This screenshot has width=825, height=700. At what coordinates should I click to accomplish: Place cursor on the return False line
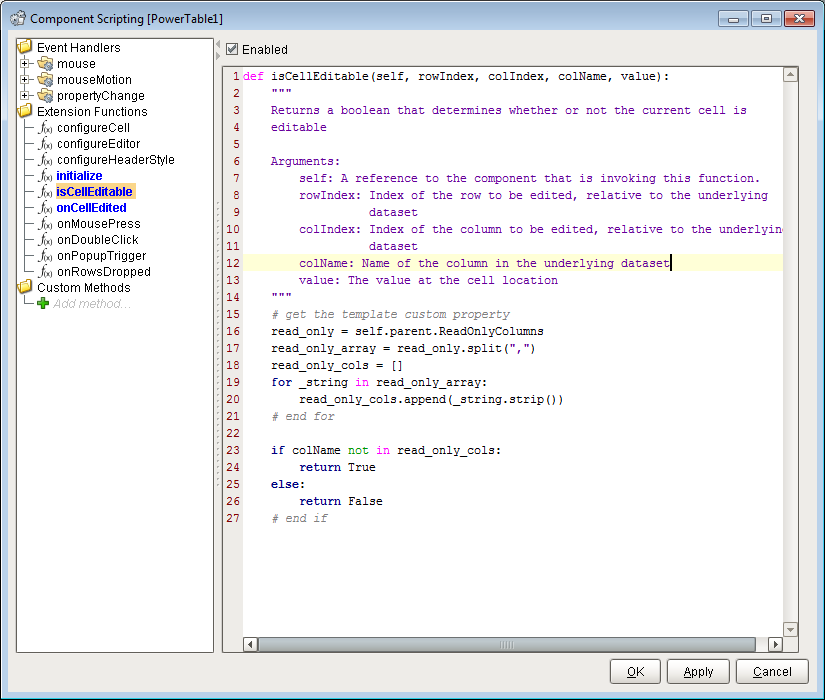[341, 501]
